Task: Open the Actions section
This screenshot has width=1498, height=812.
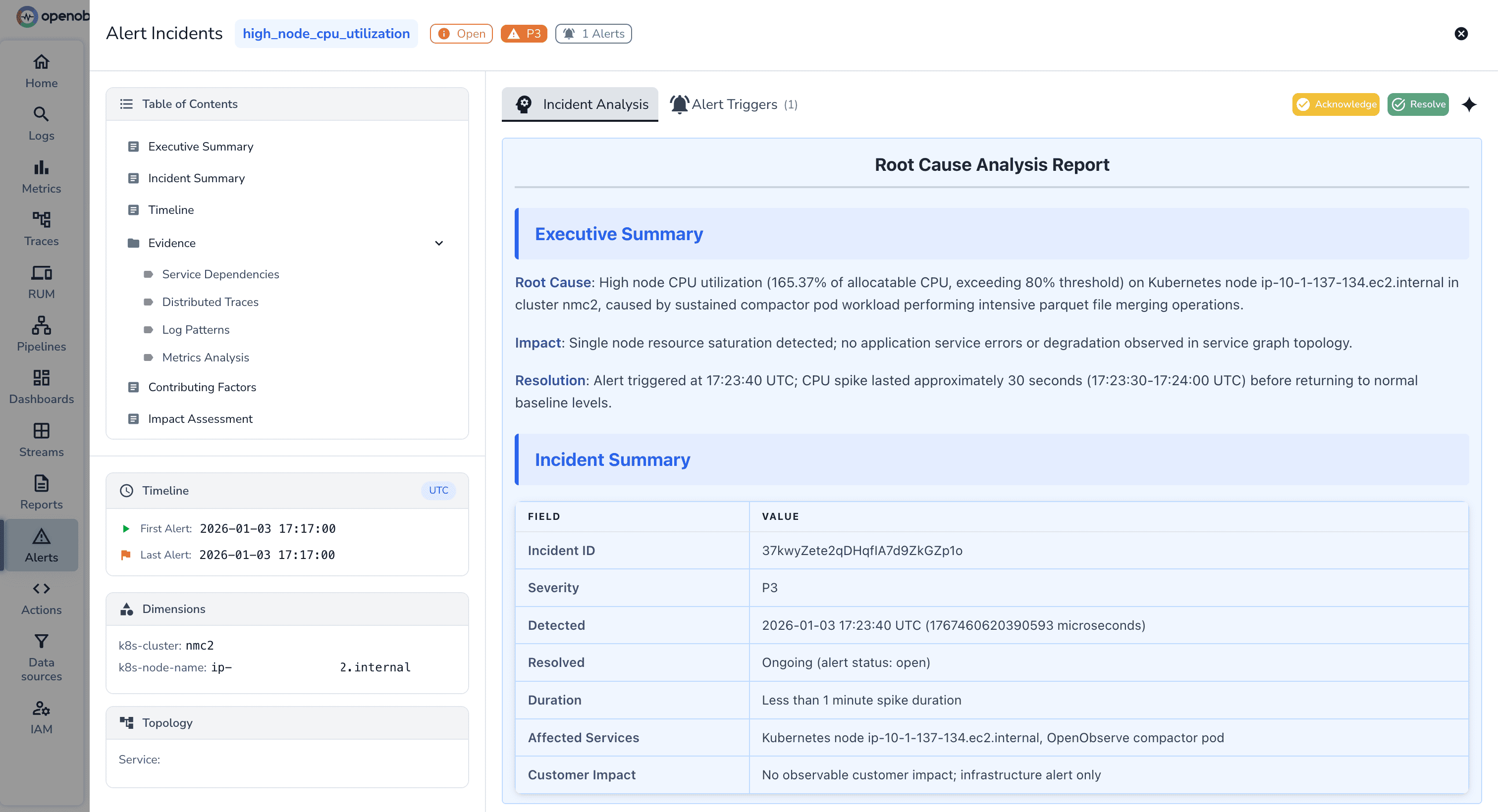Action: click(41, 598)
